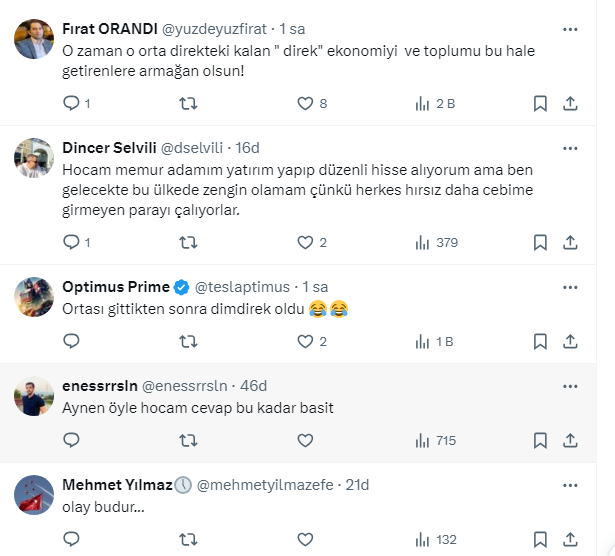Retweet Fırat ORANDI's post
The image size is (615, 556).
[187, 103]
